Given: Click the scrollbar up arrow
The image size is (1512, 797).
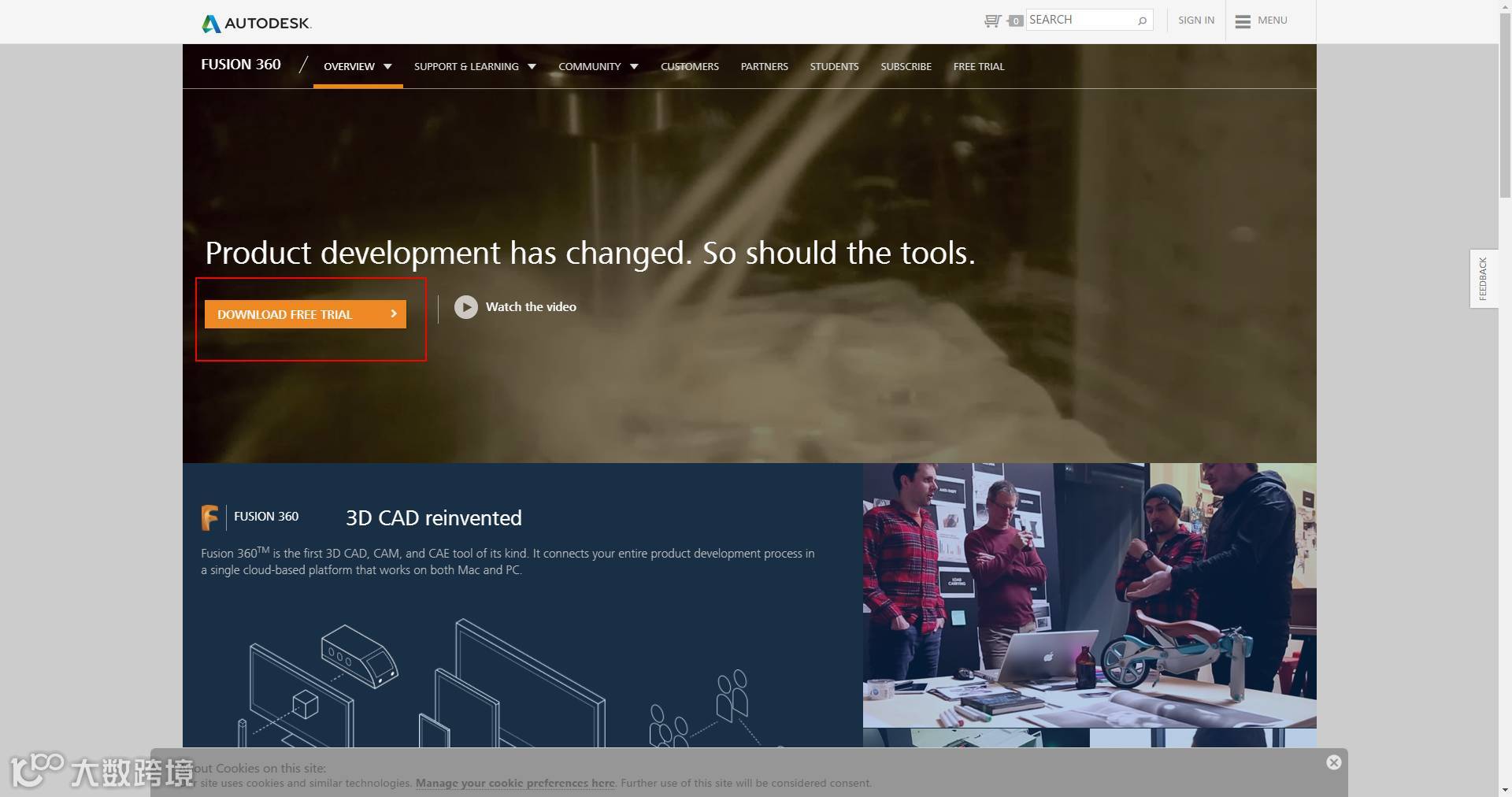Looking at the screenshot, I should 1505,6.
